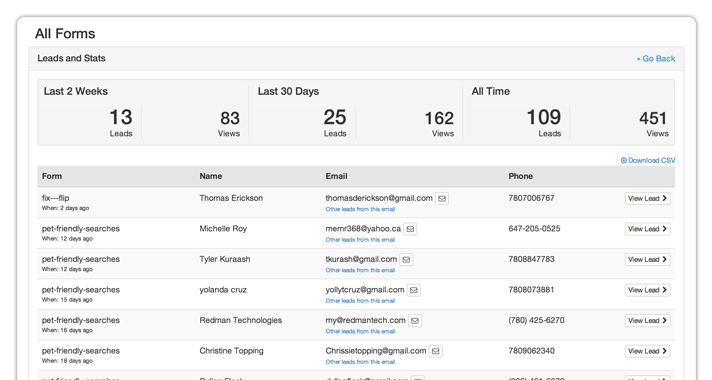
Task: Click 'When: 15 days ago' timestamp
Action: tap(67, 300)
